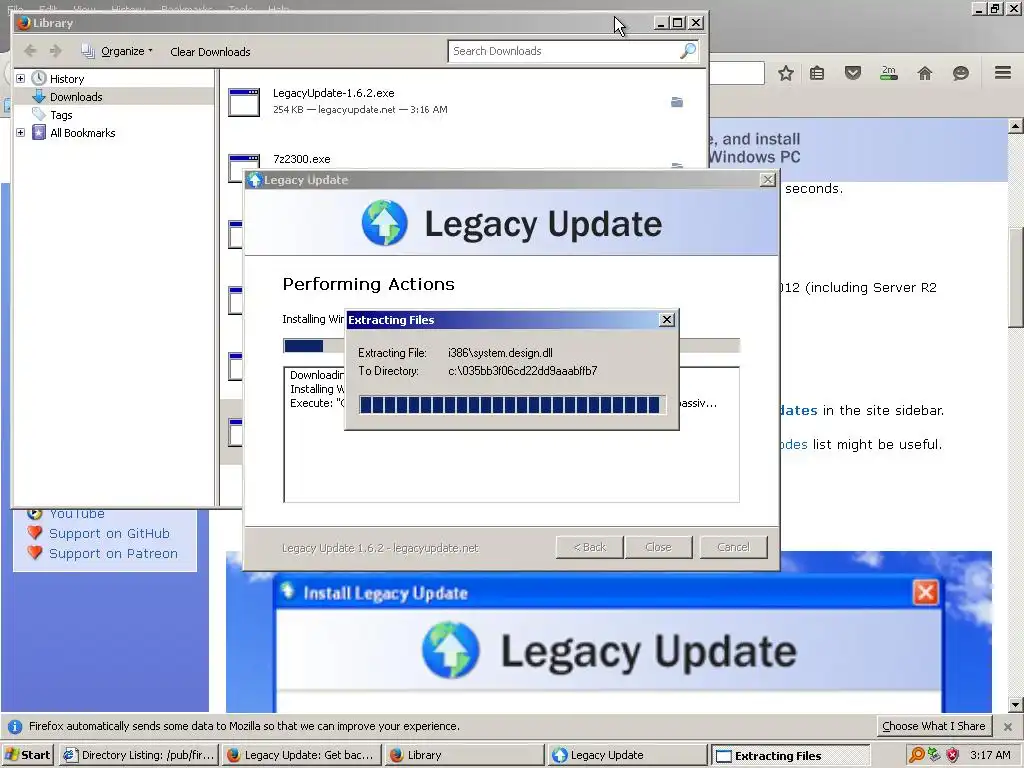This screenshot has width=1024, height=768.
Task: Click the Windows Start button
Action: tap(28, 755)
